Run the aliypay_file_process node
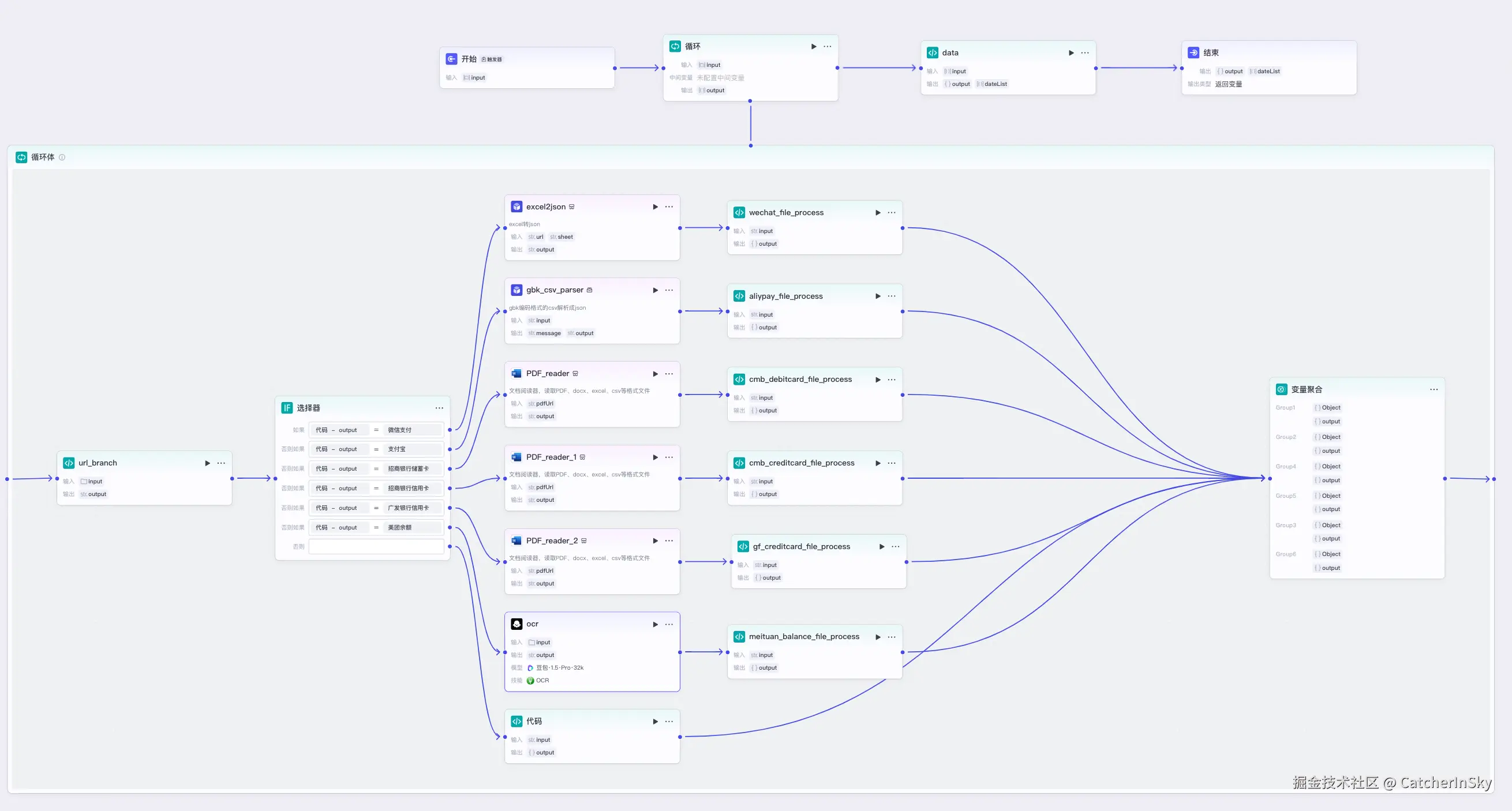The width and height of the screenshot is (1512, 811). pyautogui.click(x=878, y=296)
